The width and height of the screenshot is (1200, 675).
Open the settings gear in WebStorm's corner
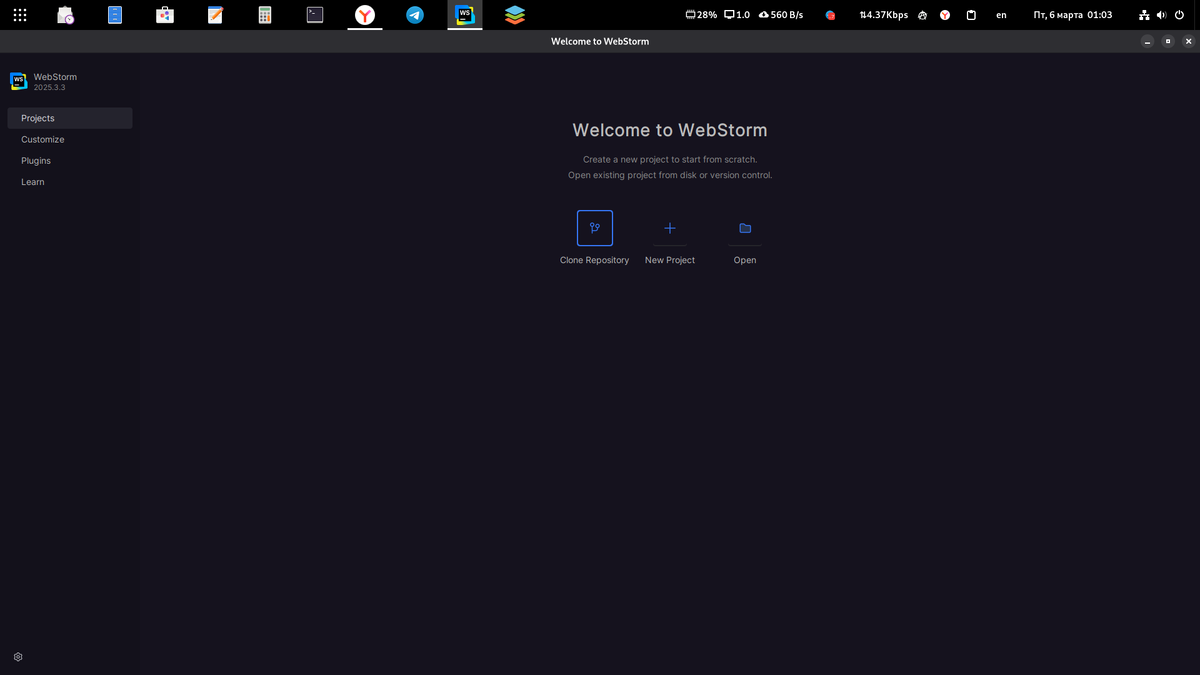[x=18, y=657]
